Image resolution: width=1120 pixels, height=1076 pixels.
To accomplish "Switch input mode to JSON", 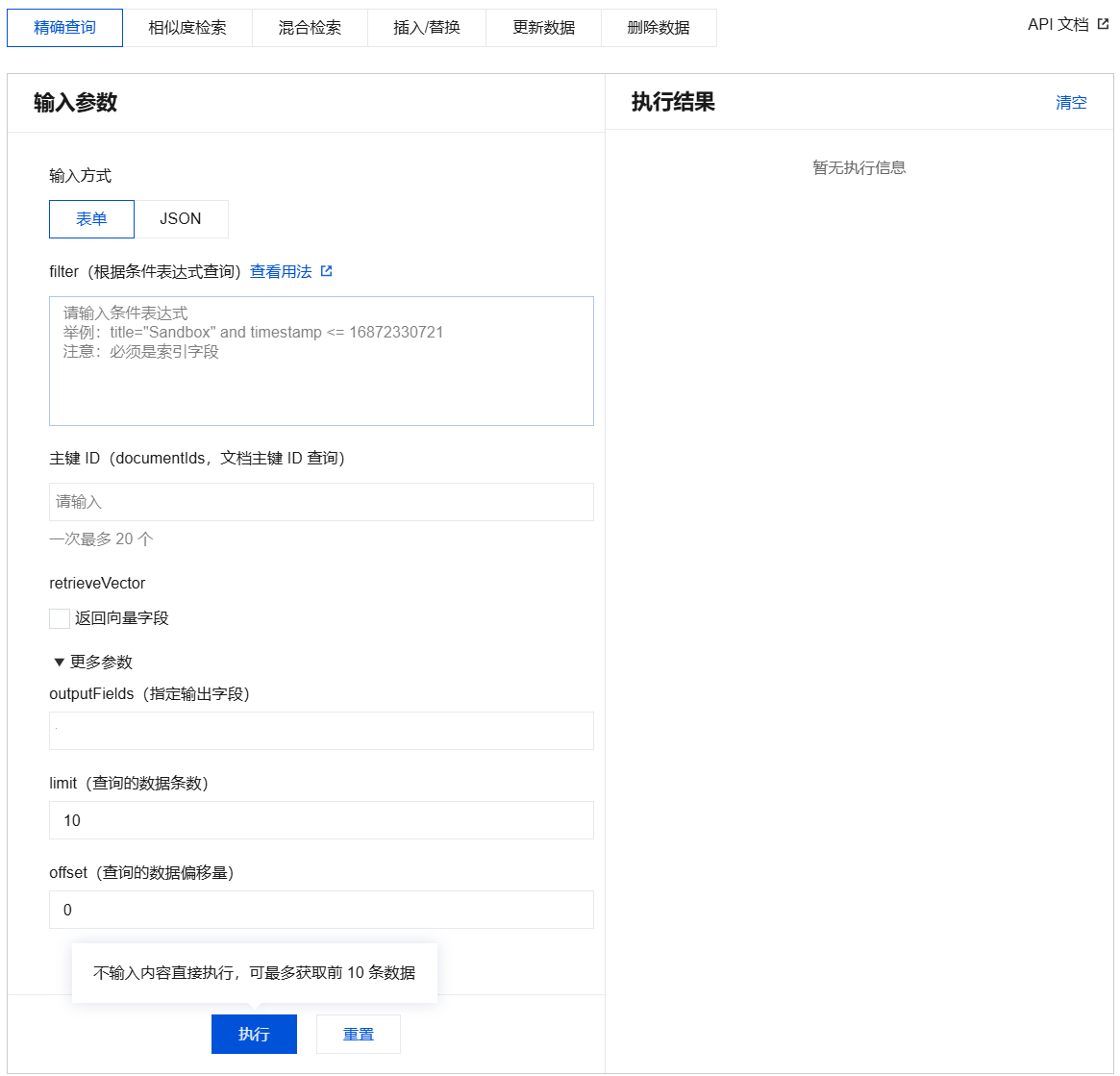I will pyautogui.click(x=181, y=219).
